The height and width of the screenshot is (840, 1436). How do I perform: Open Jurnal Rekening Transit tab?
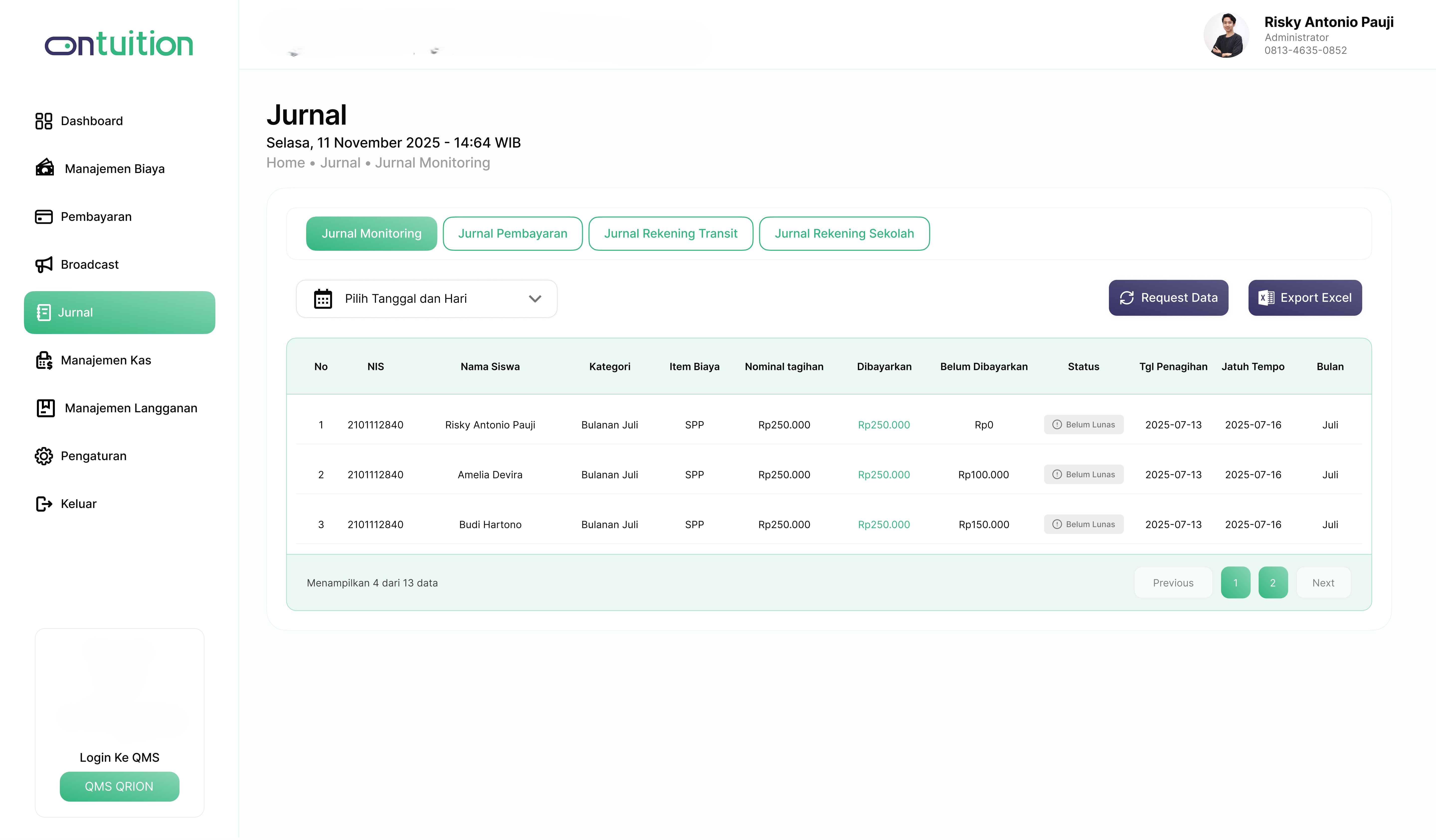pyautogui.click(x=670, y=234)
